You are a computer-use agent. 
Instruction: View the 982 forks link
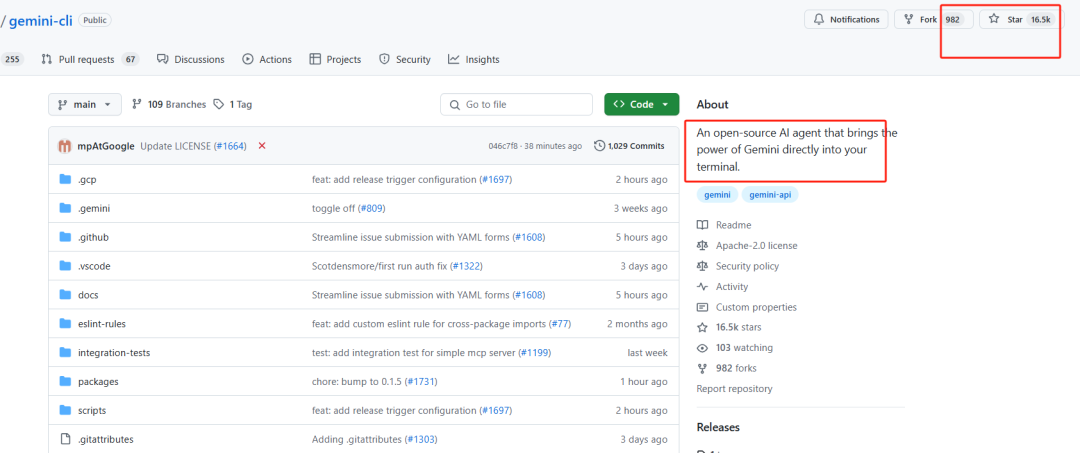point(727,368)
